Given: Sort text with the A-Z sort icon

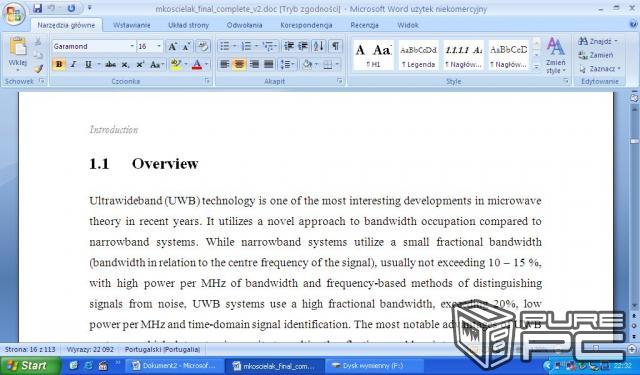Looking at the screenshot, I should click(319, 46).
